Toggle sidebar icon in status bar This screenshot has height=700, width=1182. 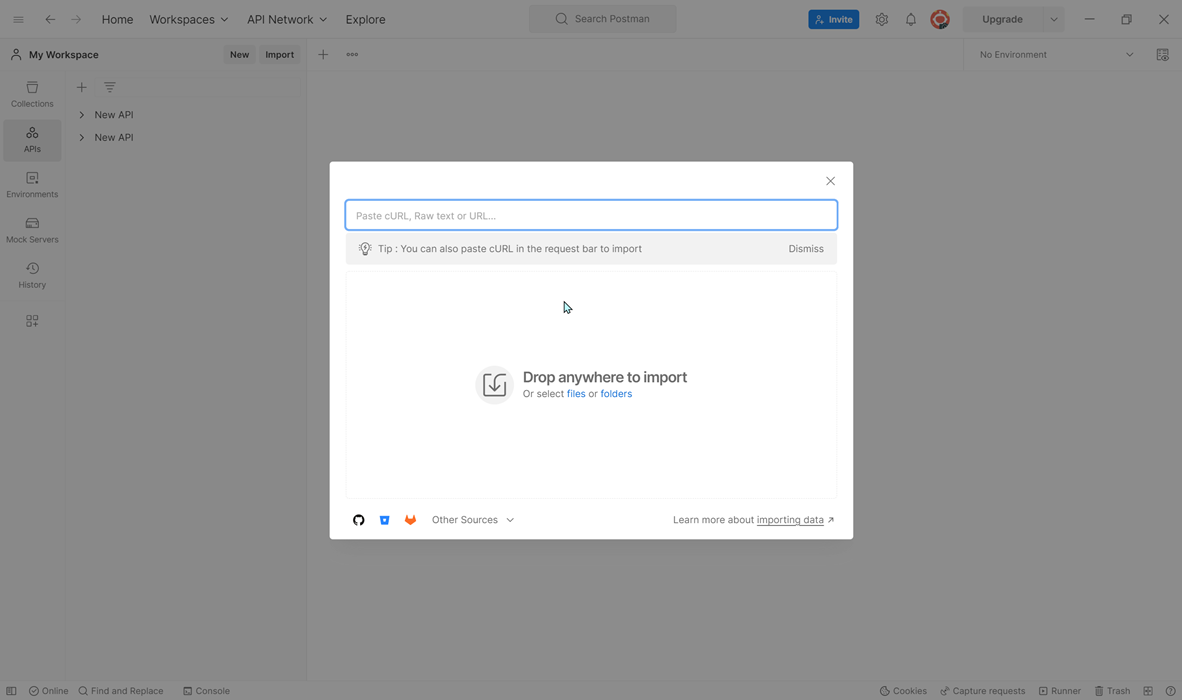coord(11,691)
